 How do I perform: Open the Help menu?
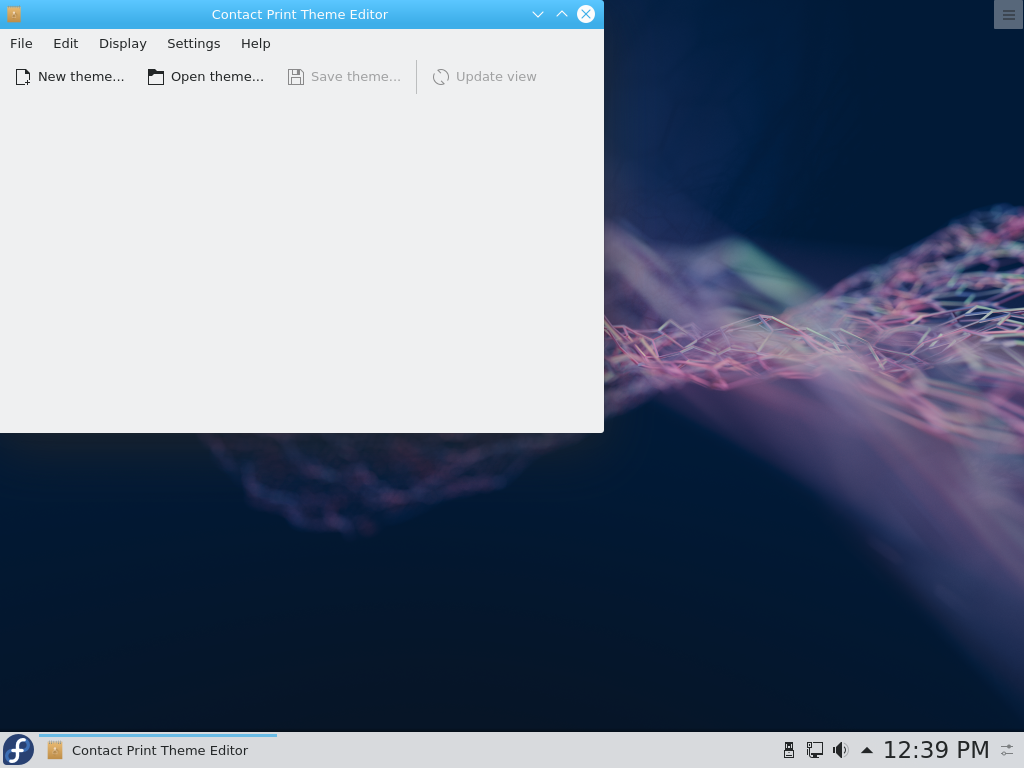(255, 44)
